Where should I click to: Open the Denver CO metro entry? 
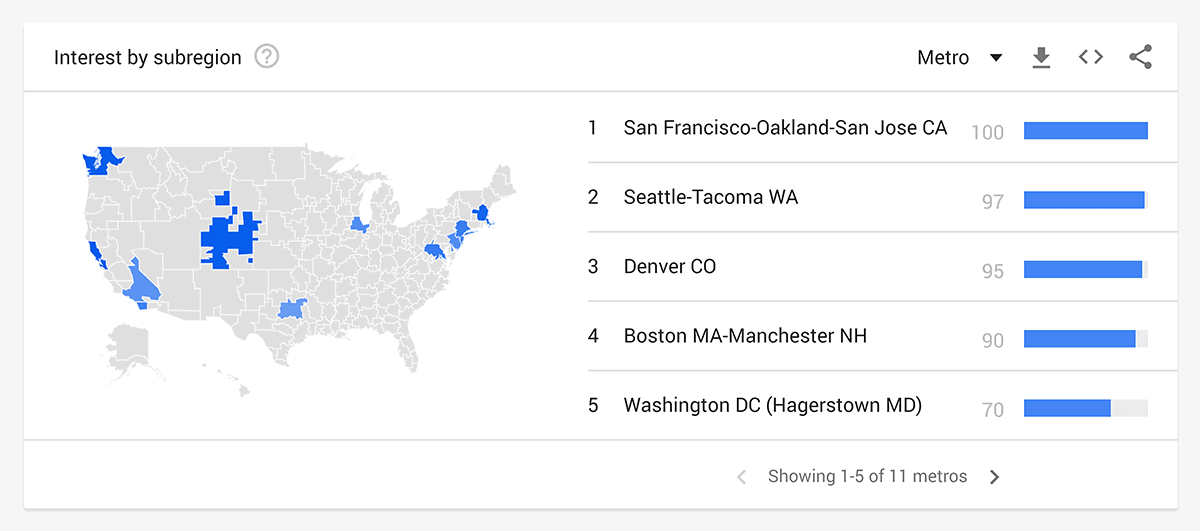(x=868, y=267)
